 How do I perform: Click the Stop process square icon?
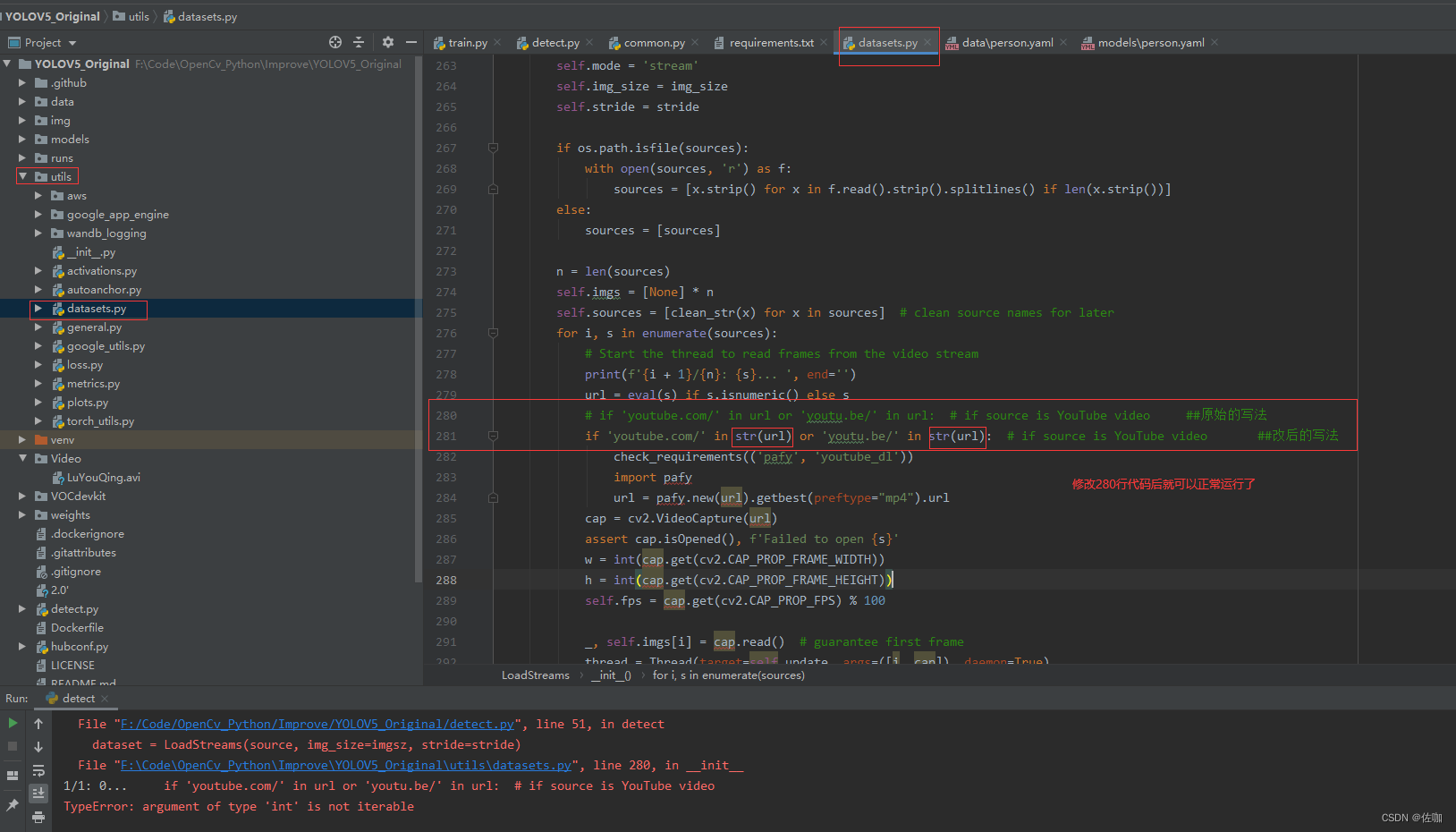[x=13, y=746]
